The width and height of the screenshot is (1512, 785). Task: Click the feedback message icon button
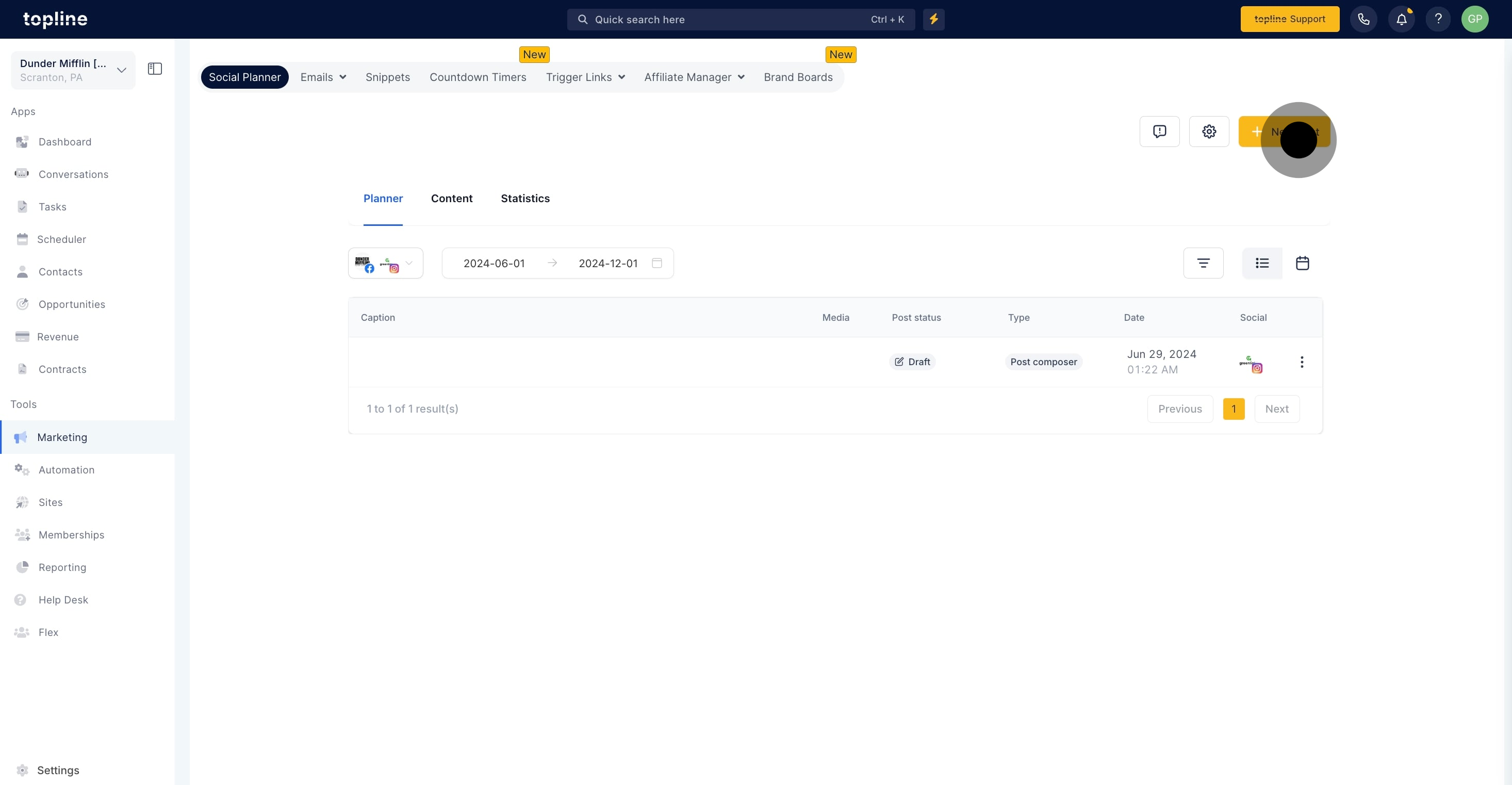(1159, 132)
